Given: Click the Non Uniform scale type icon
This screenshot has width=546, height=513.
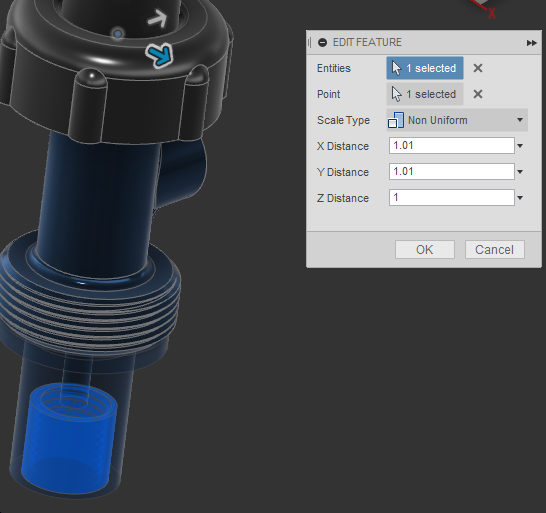Looking at the screenshot, I should pos(396,120).
